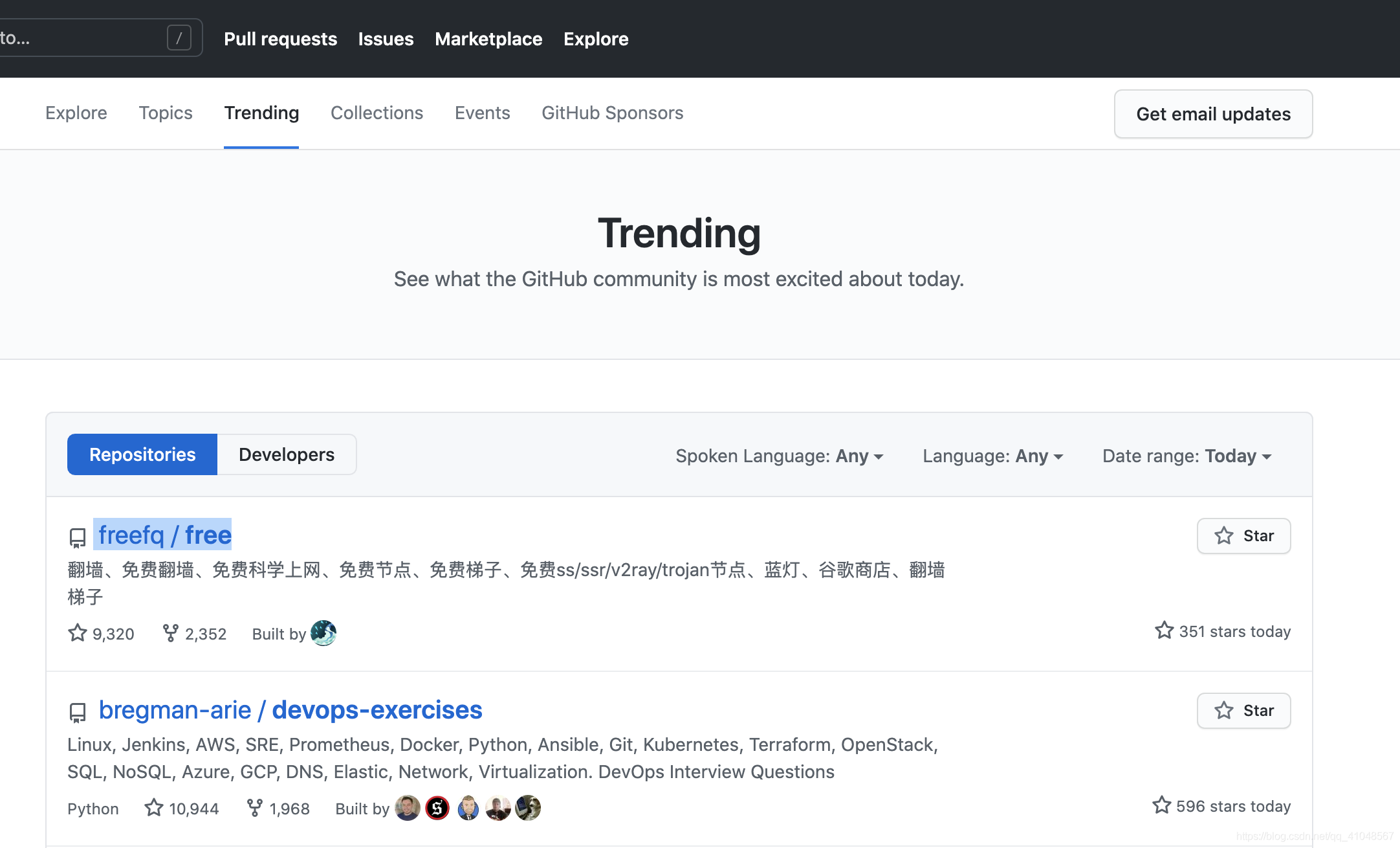Click the 596 stars today text
The image size is (1400, 848).
(x=1221, y=806)
